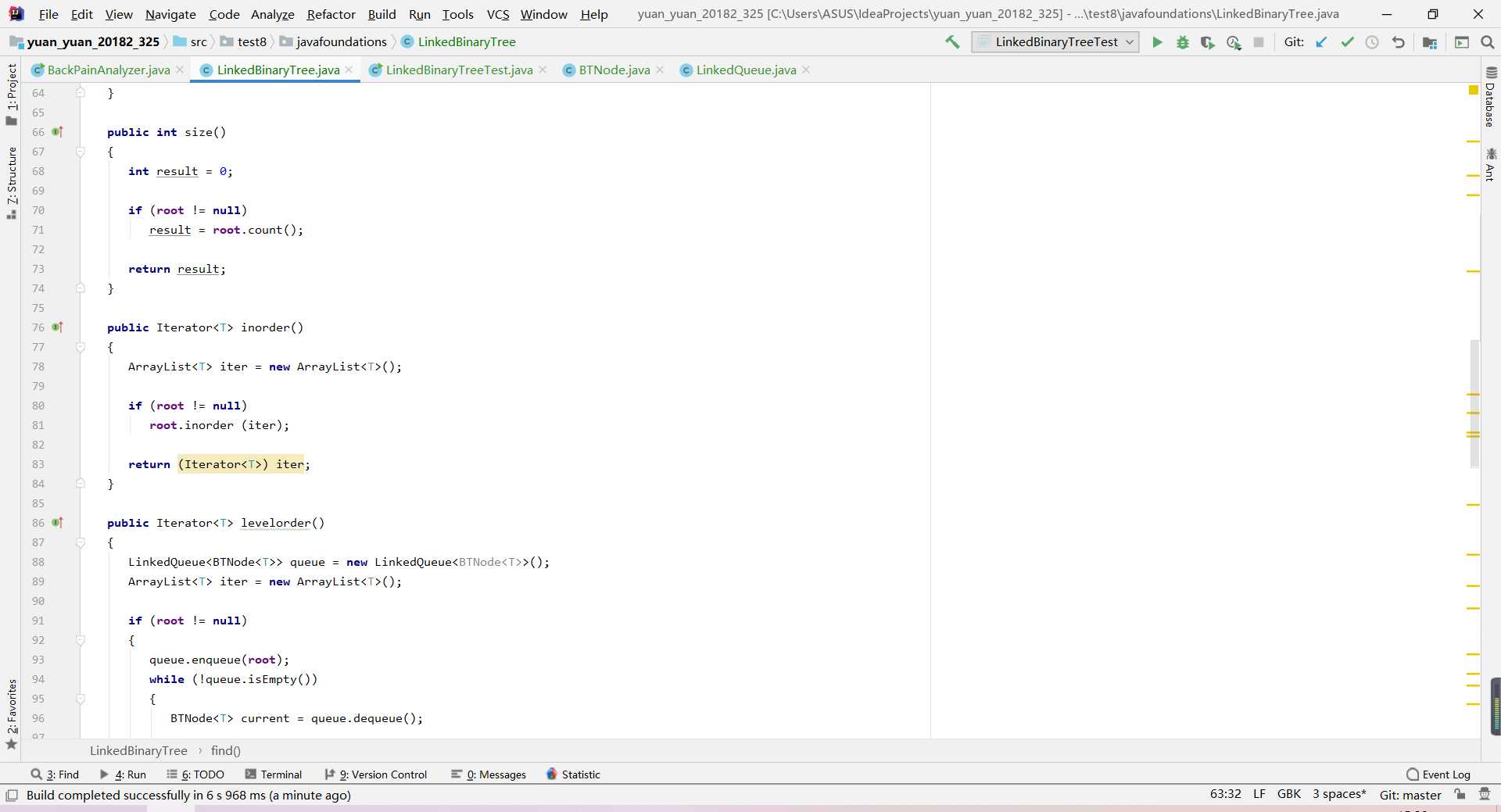Click test8 in the navigation breadcrumb
This screenshot has width=1501, height=812.
252,41
